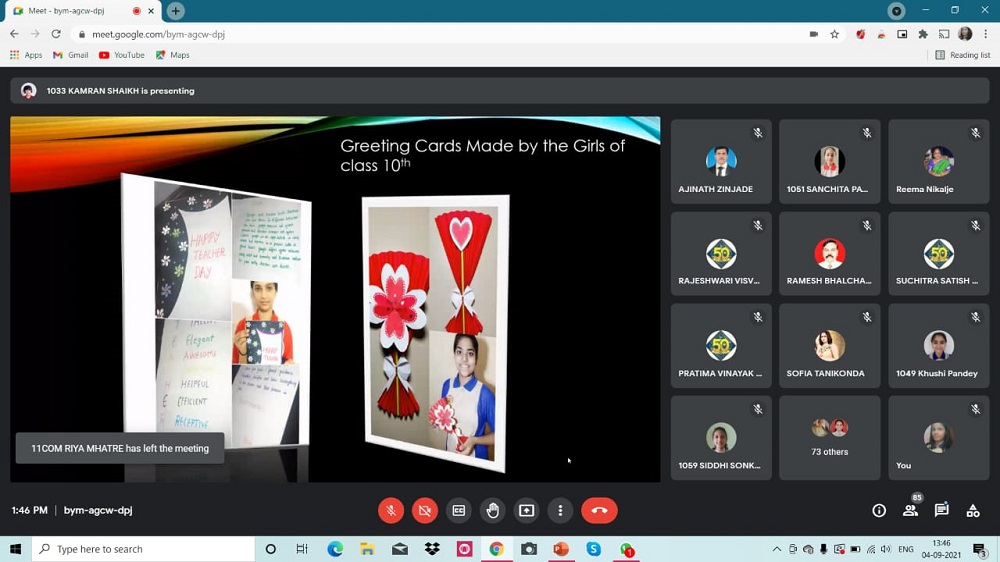Leave the call with red hang-up button
Screen dimensions: 1000x562
599,510
